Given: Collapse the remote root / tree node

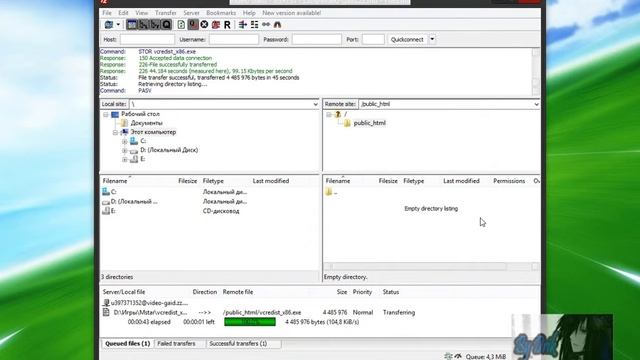Looking at the screenshot, I should point(329,115).
